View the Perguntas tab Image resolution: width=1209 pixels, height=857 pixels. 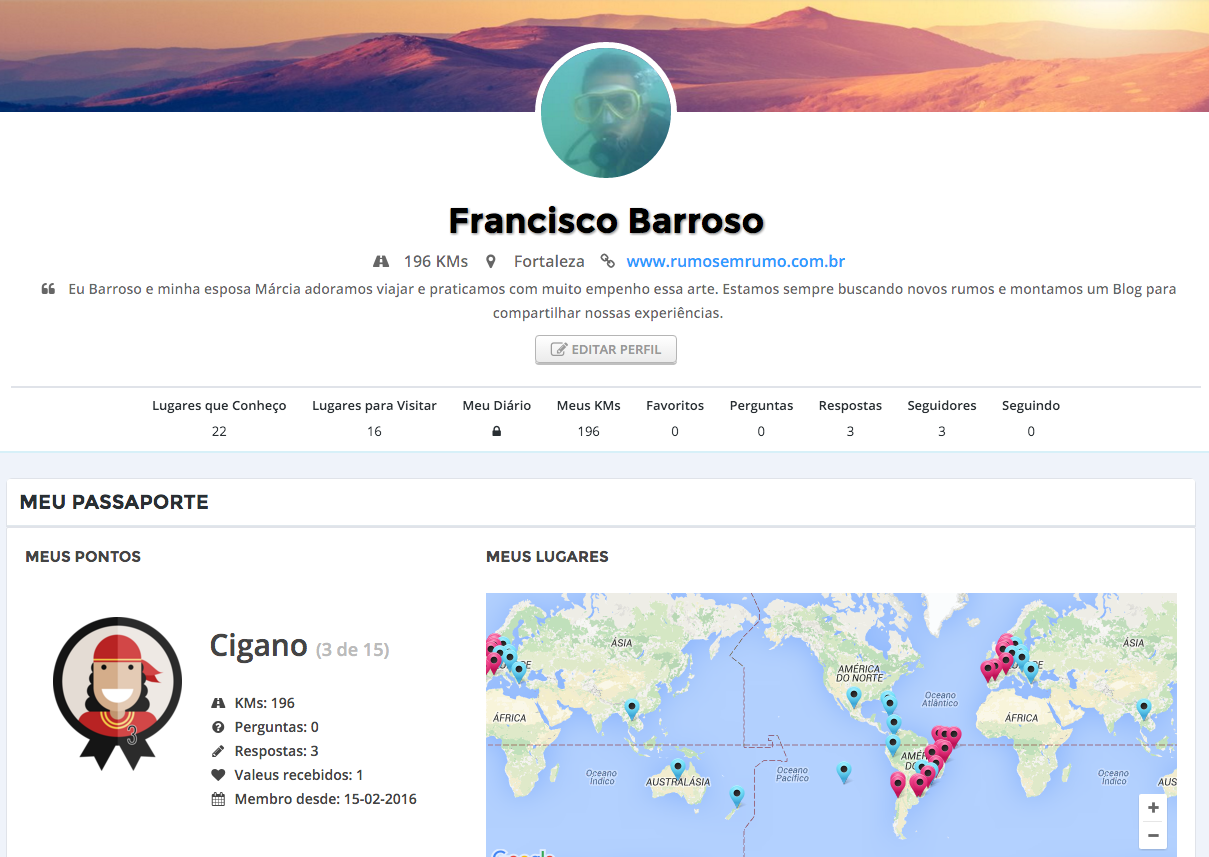pos(761,406)
